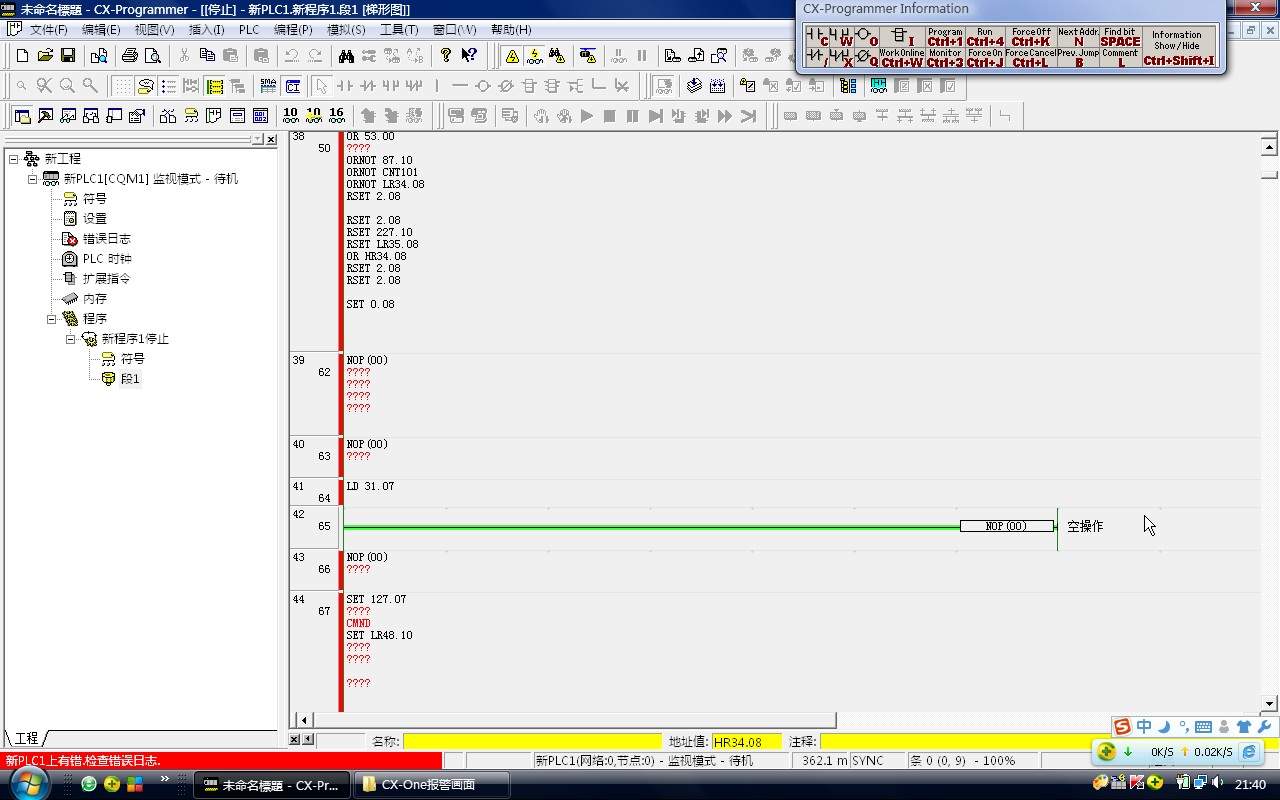Click the Sogou IME logo icon
The width and height of the screenshot is (1280, 800).
(1122, 727)
